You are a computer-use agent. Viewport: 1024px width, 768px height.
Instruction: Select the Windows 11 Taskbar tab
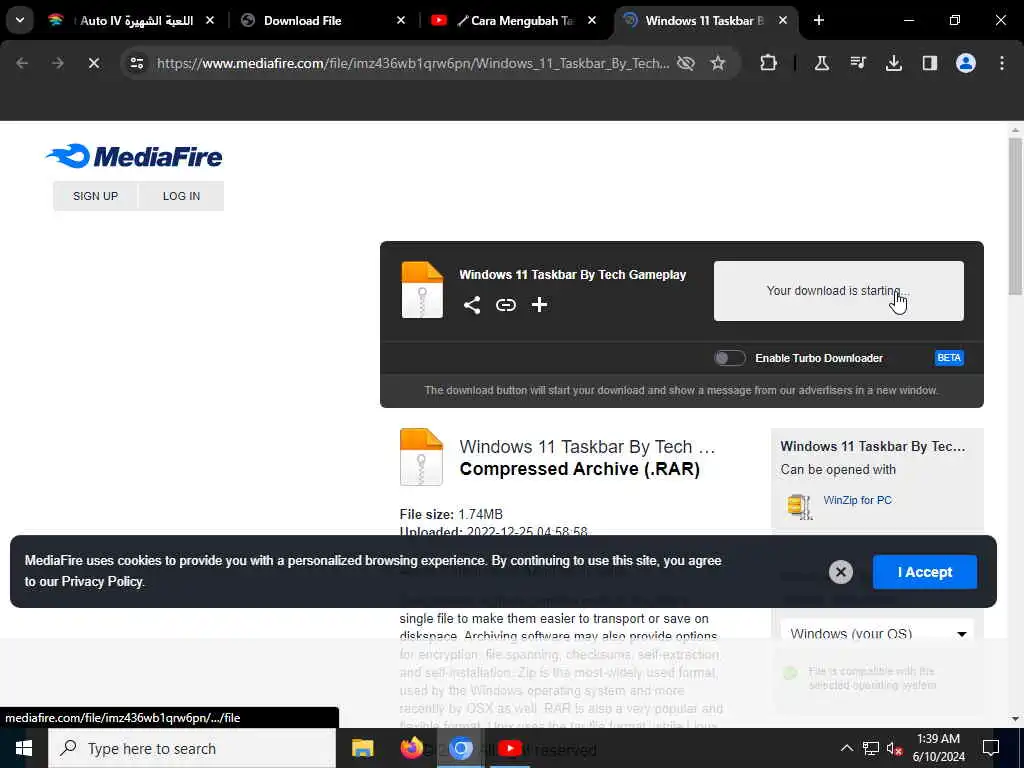(x=705, y=20)
